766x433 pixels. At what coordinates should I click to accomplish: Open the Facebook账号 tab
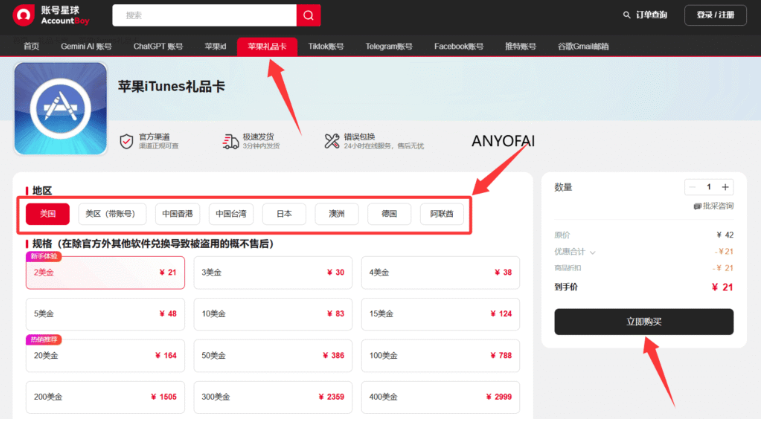pyautogui.click(x=459, y=46)
